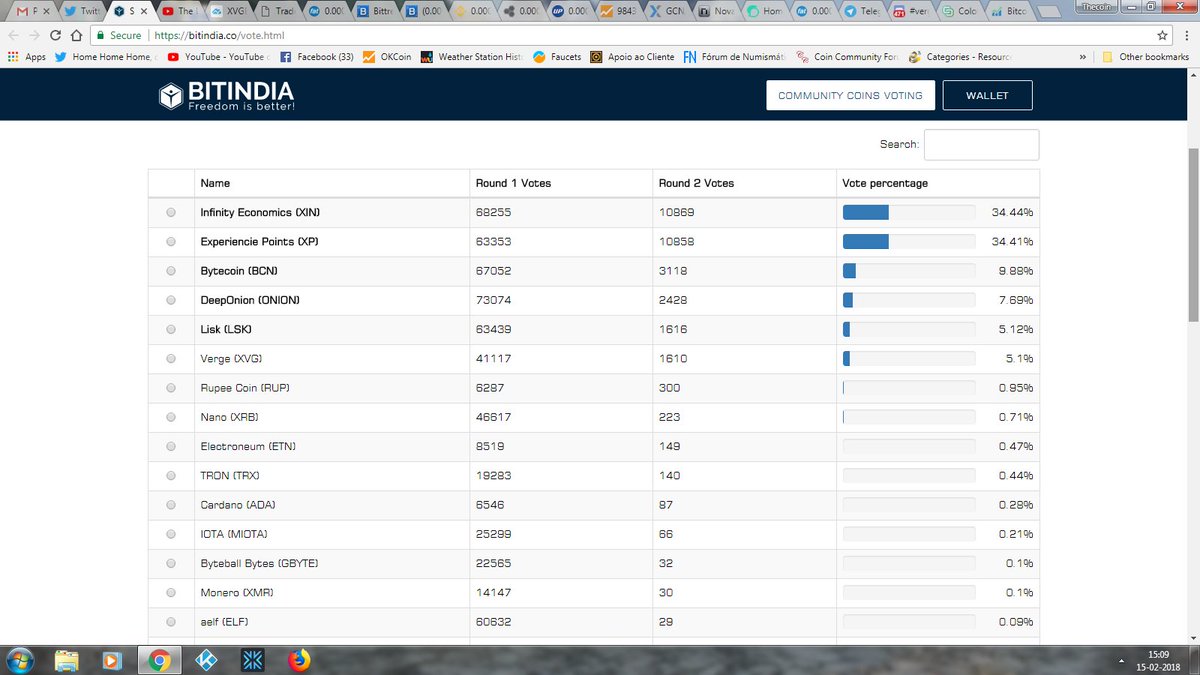Click the 9.88% Bytecoin progress bar

tap(909, 271)
